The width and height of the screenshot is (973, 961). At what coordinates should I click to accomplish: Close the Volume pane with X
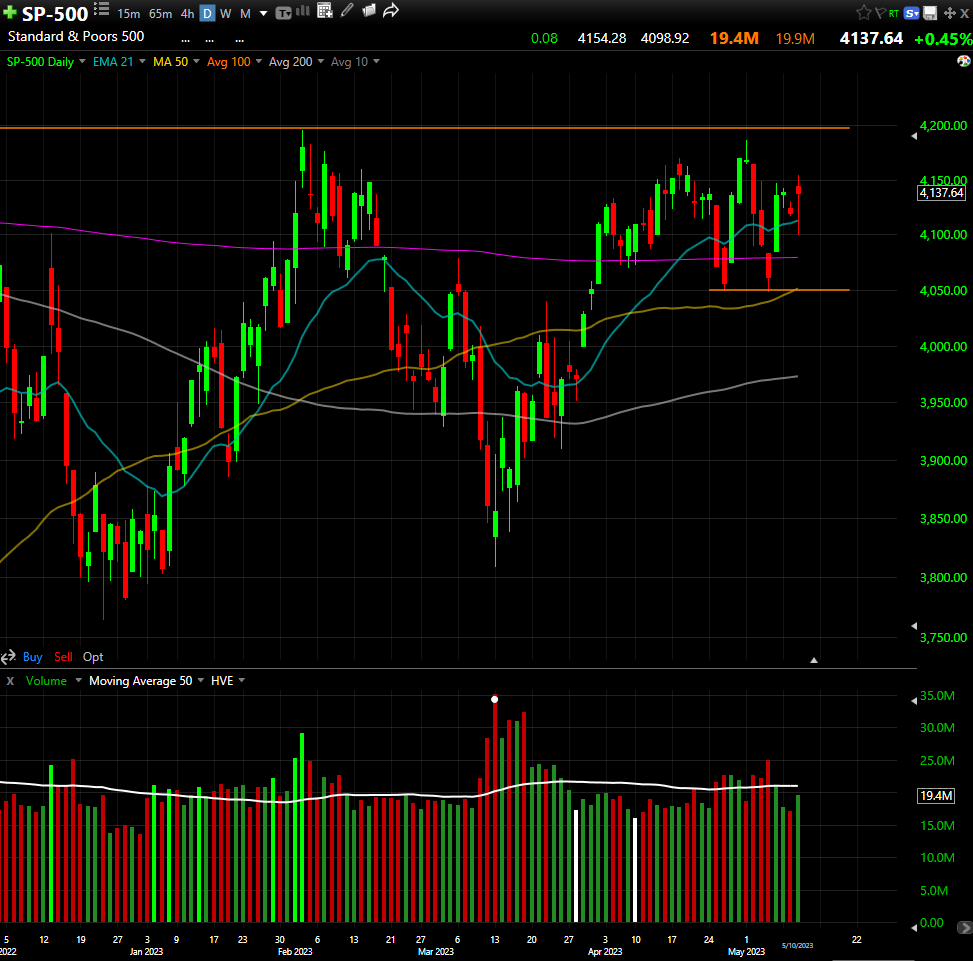click(x=10, y=681)
